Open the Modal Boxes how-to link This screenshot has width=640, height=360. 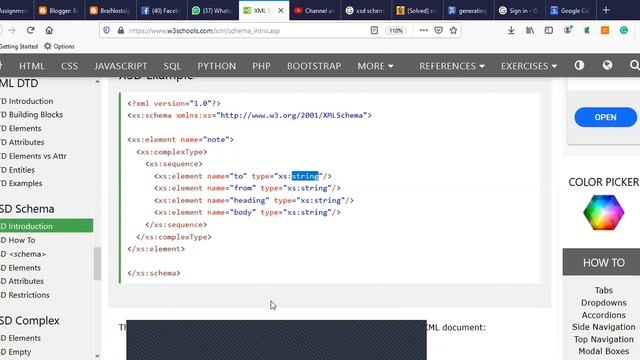(604, 351)
